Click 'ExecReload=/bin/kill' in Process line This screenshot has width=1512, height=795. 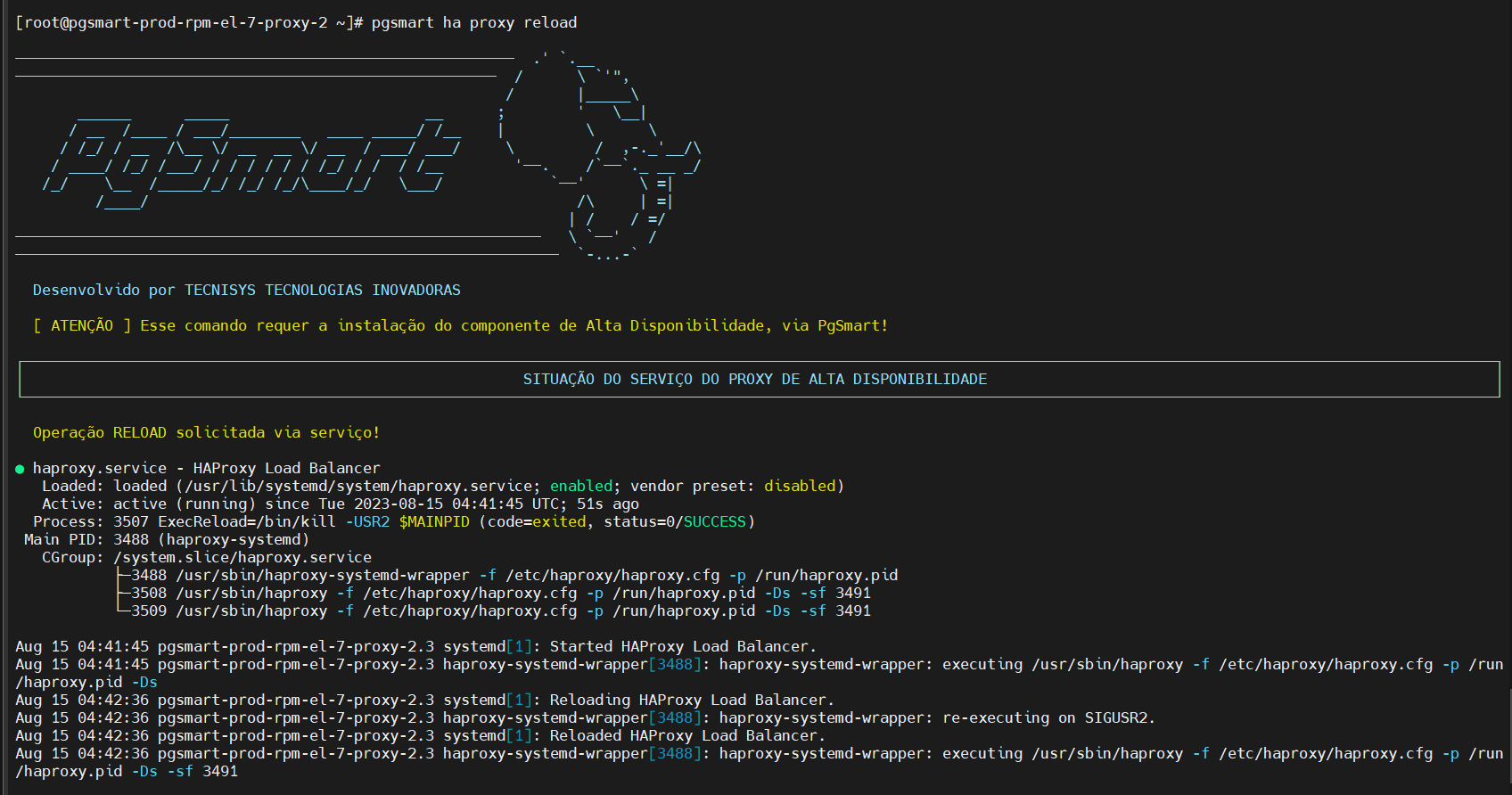coord(247,521)
